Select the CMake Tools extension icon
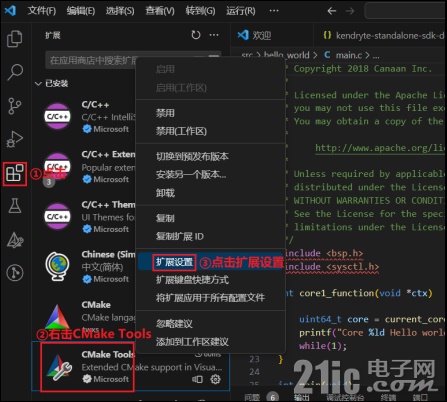 click(x=59, y=367)
